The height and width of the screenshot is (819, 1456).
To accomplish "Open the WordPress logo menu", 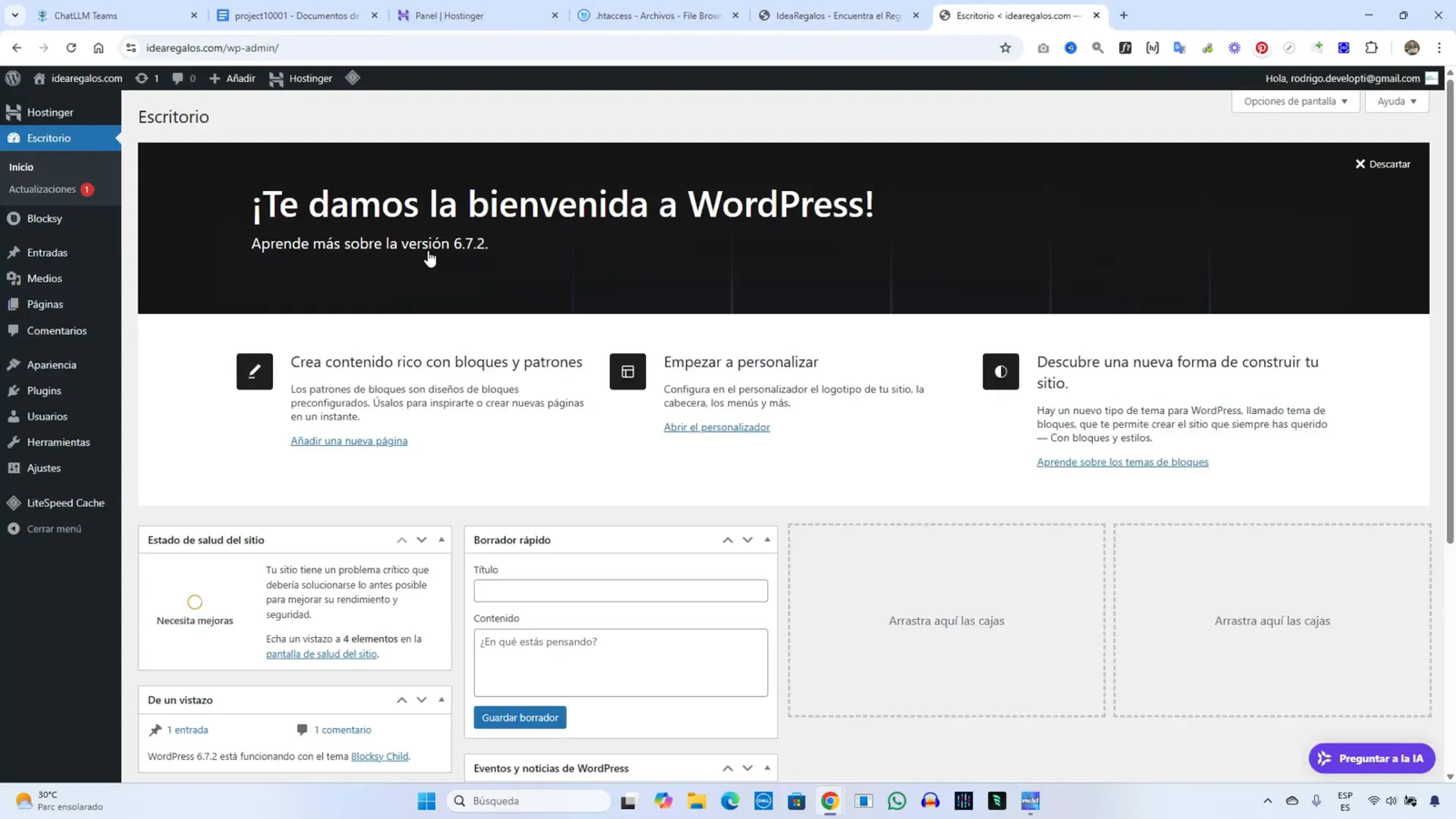I will (x=13, y=78).
